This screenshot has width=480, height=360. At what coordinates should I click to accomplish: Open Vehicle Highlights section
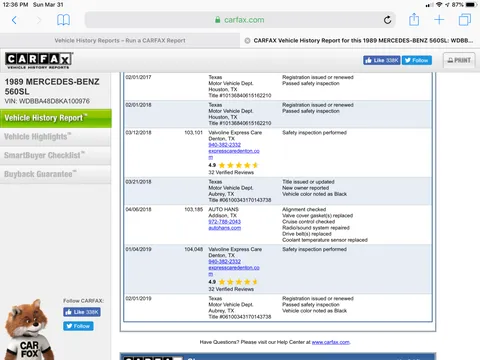56,137
